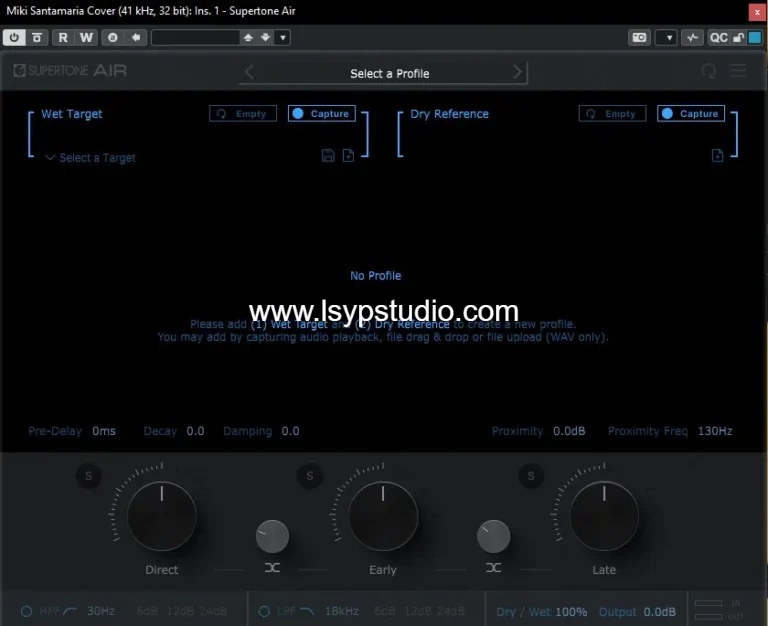The height and width of the screenshot is (626, 768).
Task: Enable the LPF filter toggle
Action: click(264, 611)
